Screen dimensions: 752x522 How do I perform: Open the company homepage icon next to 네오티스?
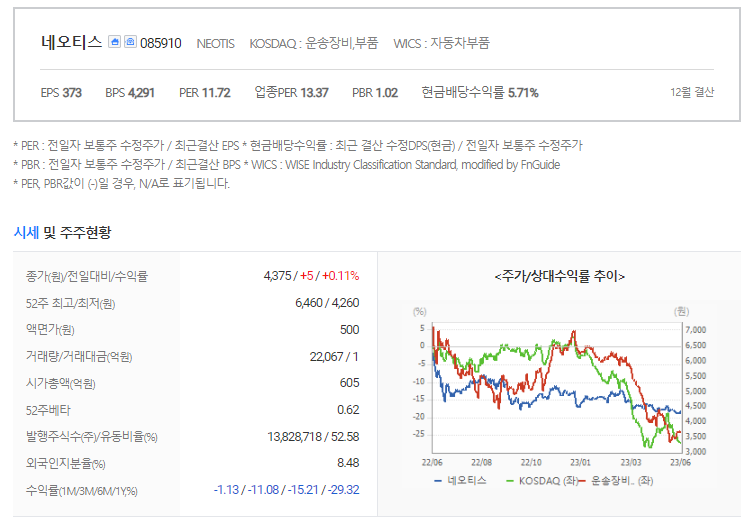114,42
